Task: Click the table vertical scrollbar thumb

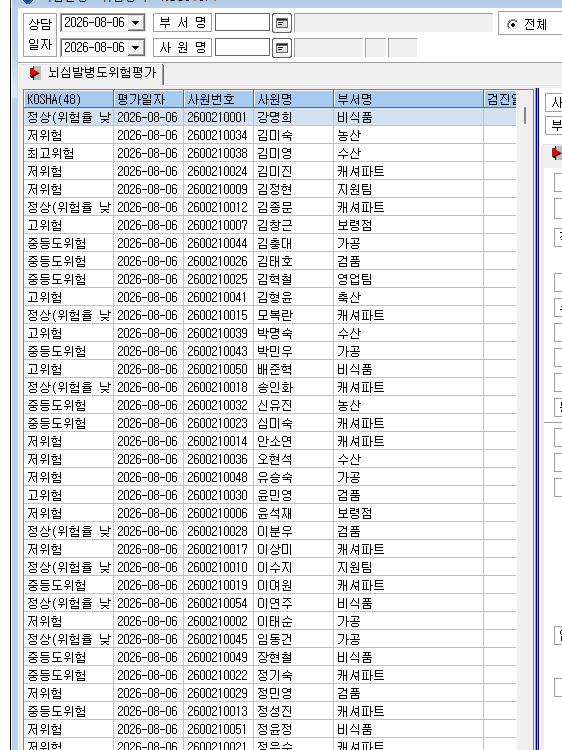Action: pos(525,116)
